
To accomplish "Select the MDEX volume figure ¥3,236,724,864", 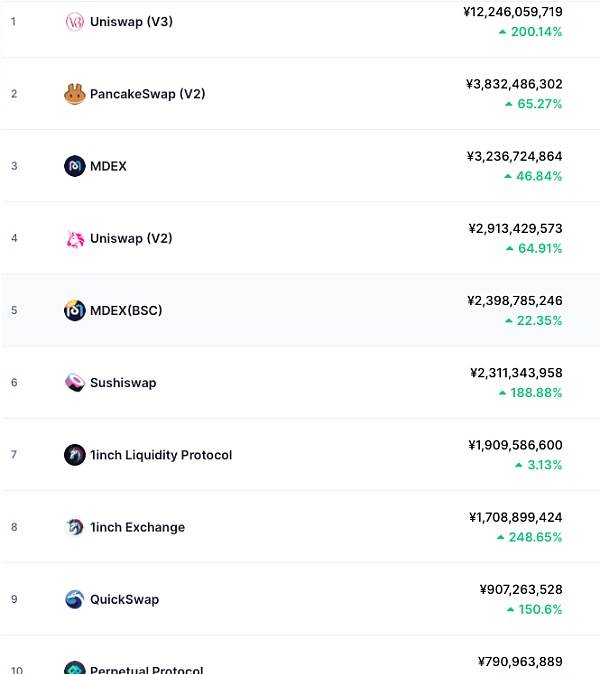I will (x=514, y=156).
